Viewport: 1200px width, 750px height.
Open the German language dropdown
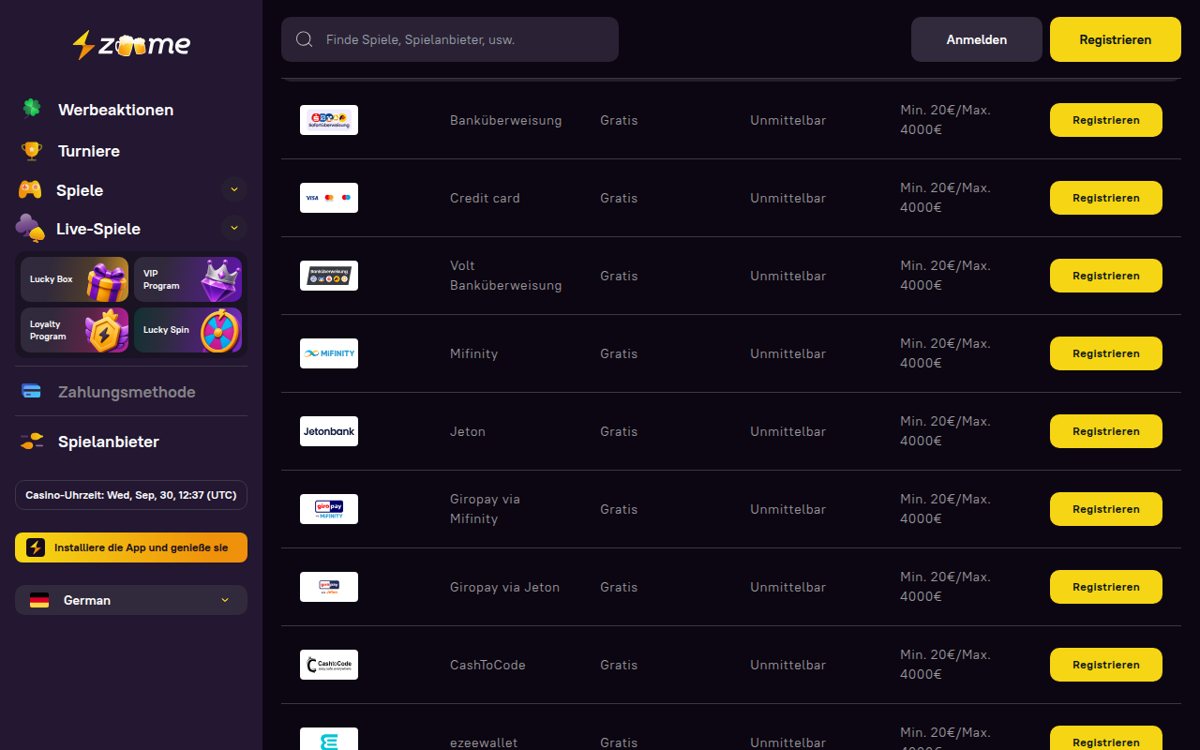(x=131, y=600)
